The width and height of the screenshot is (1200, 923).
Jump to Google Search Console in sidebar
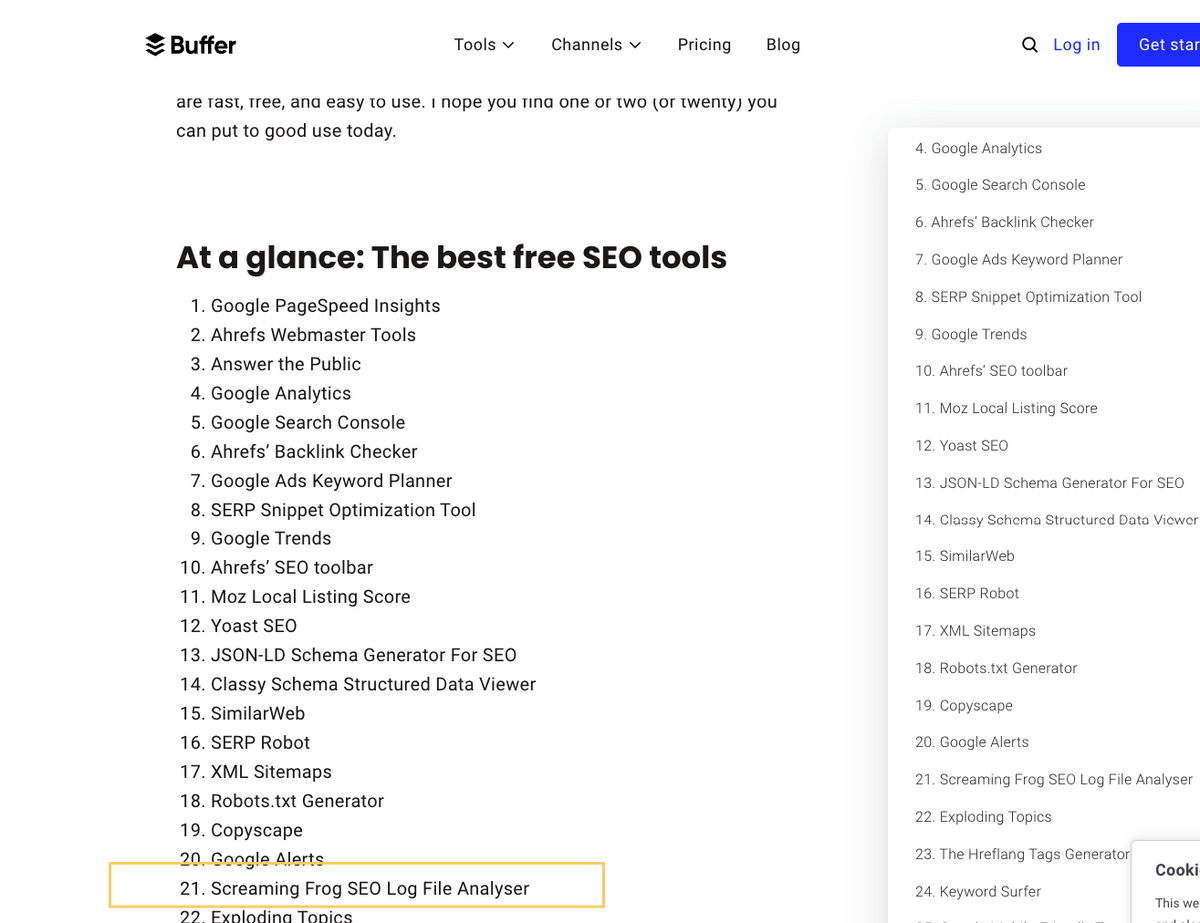pos(1000,185)
